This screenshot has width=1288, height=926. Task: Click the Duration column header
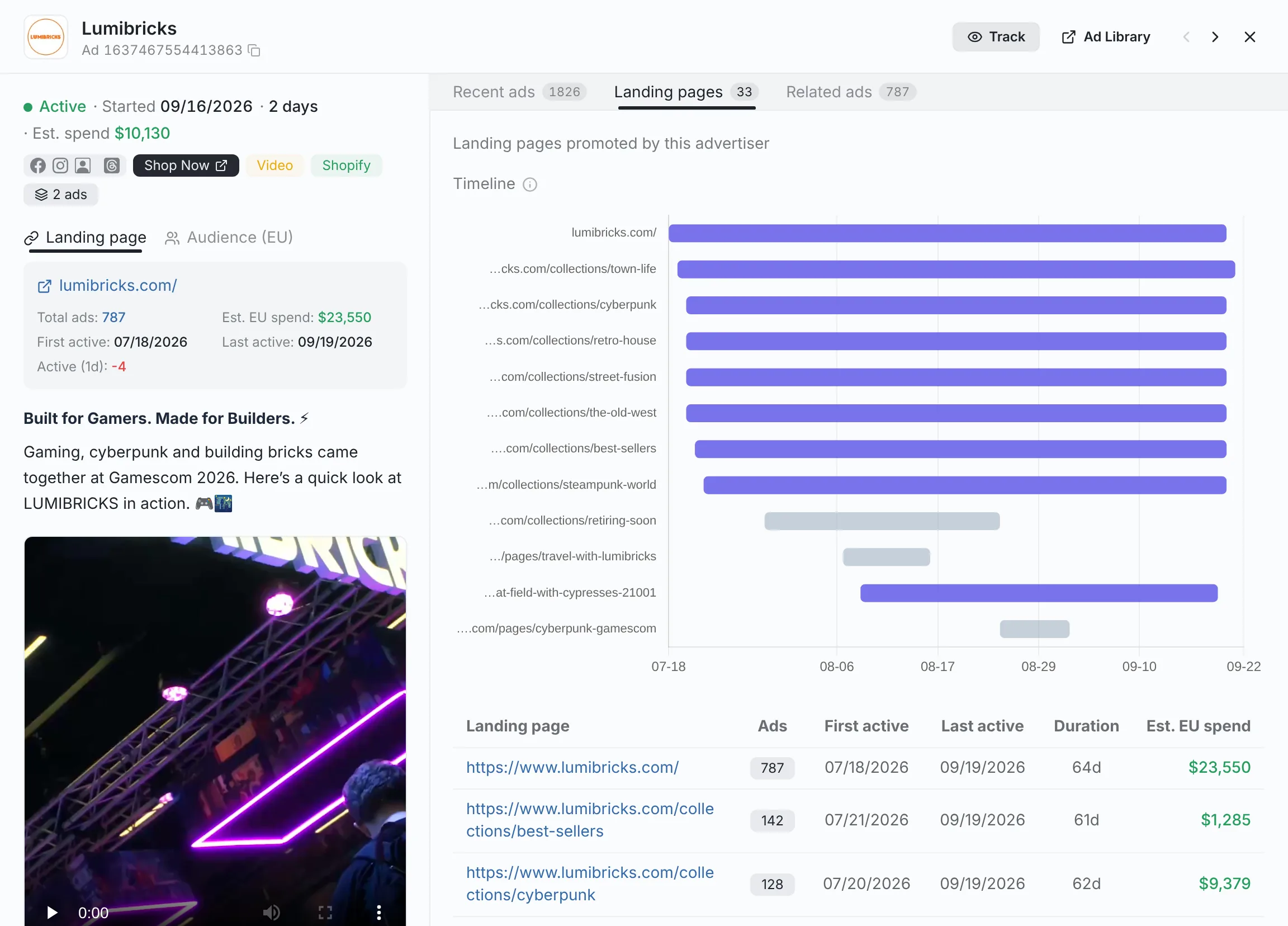click(x=1086, y=726)
